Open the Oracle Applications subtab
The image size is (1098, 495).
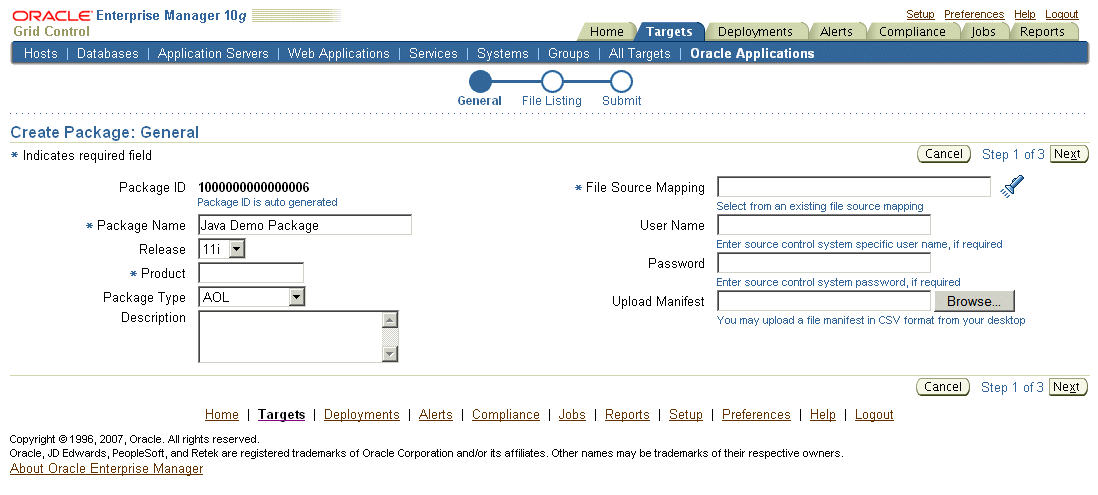pos(752,53)
